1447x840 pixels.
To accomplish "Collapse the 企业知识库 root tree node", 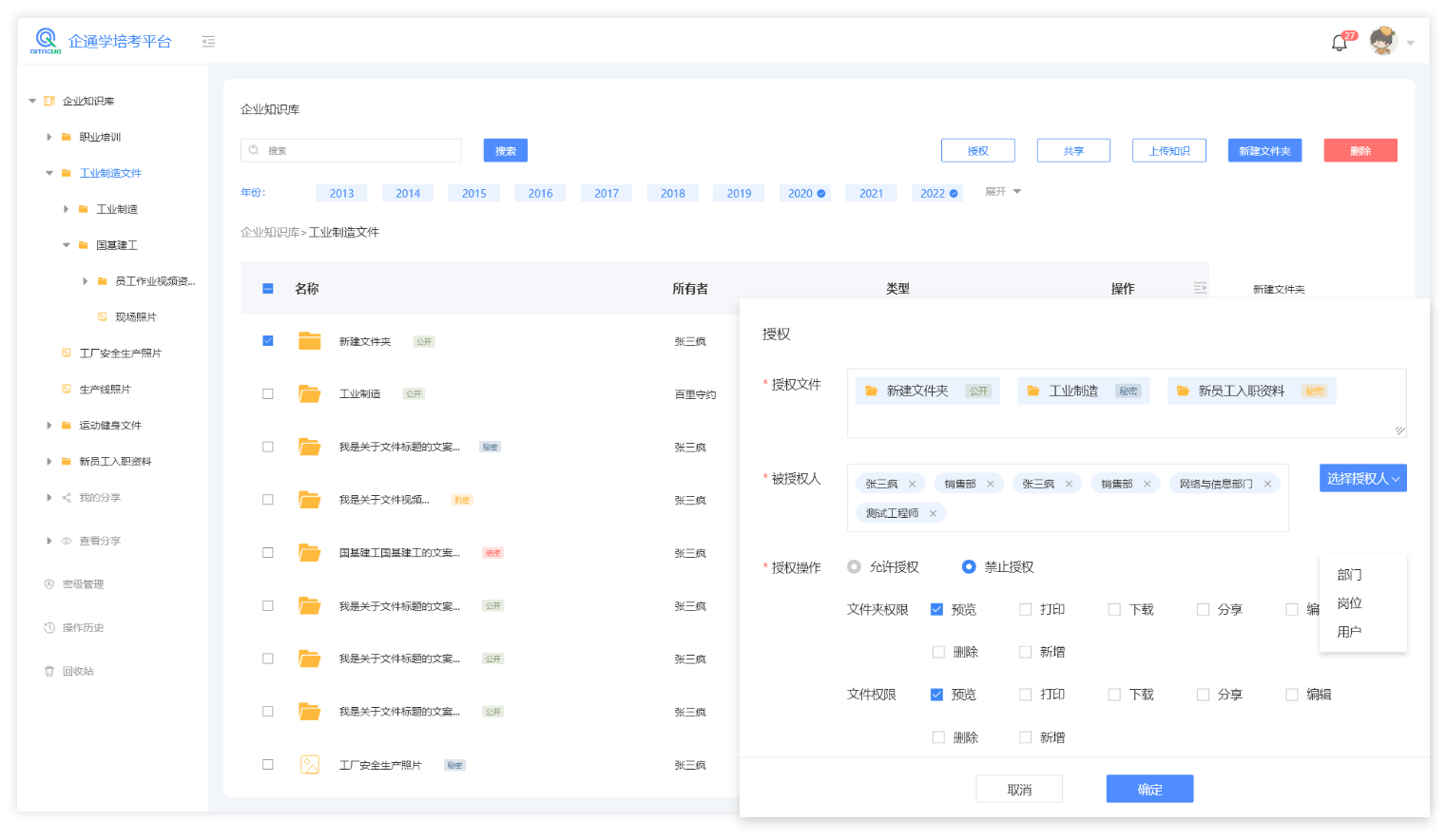I will 32,101.
